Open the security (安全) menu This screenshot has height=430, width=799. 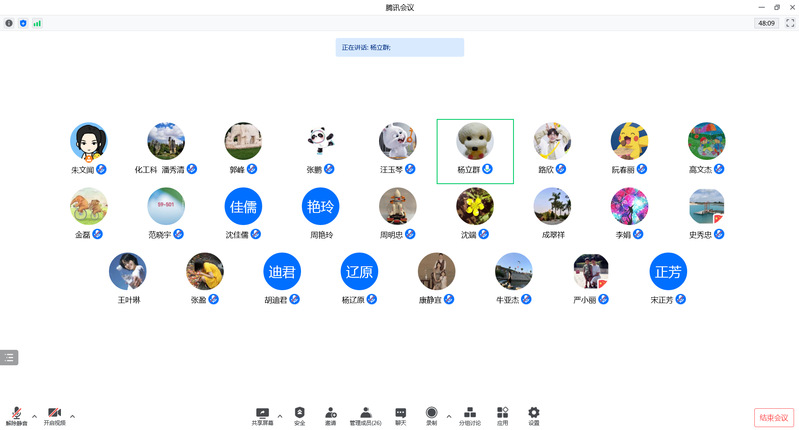300,416
